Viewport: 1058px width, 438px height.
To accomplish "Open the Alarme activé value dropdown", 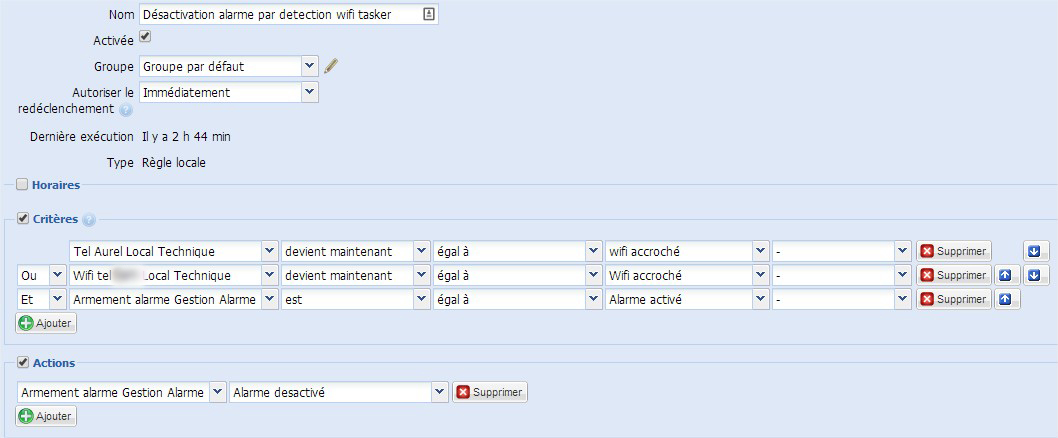I will (687, 300).
